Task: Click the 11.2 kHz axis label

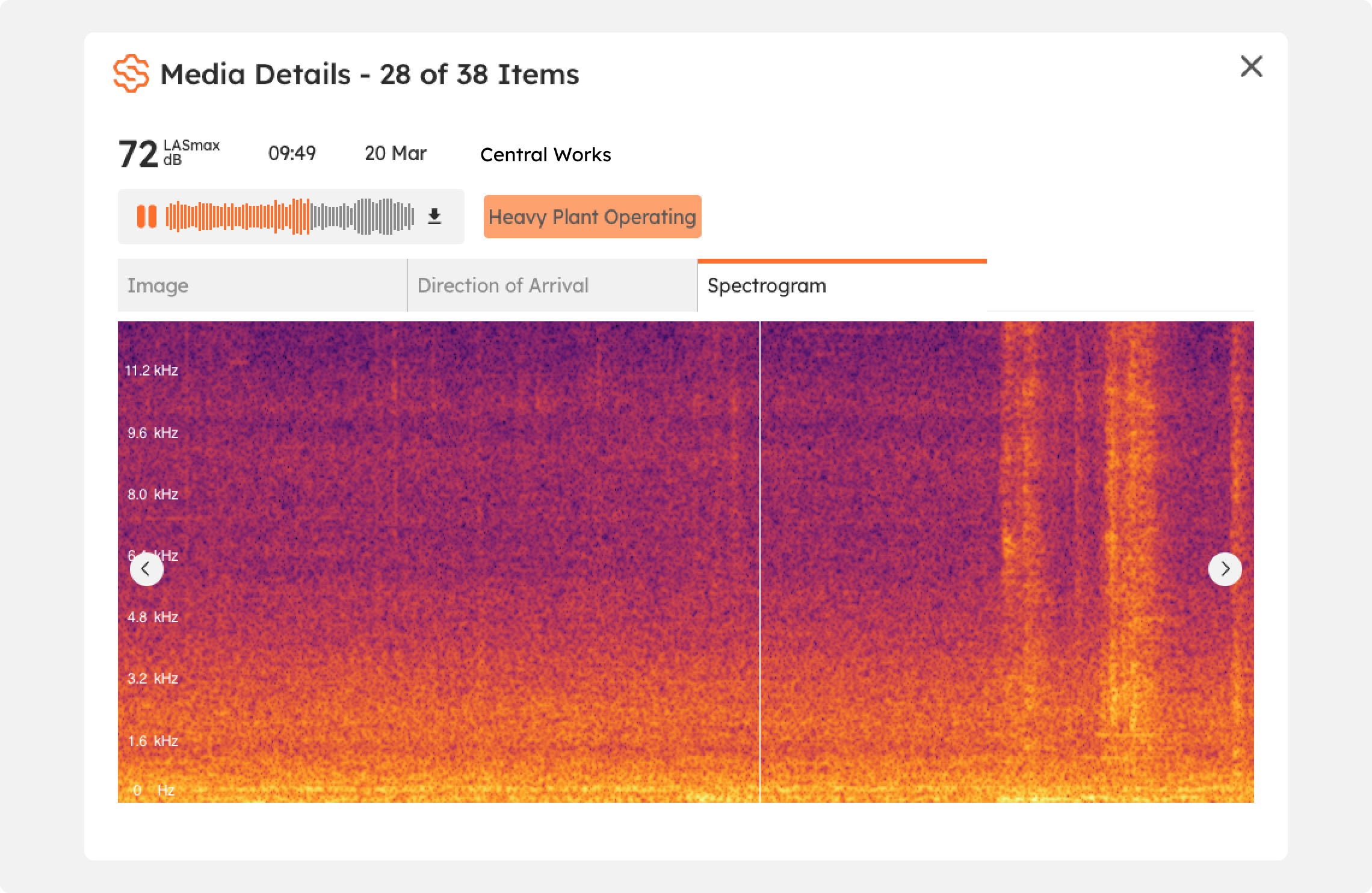Action: click(x=152, y=371)
